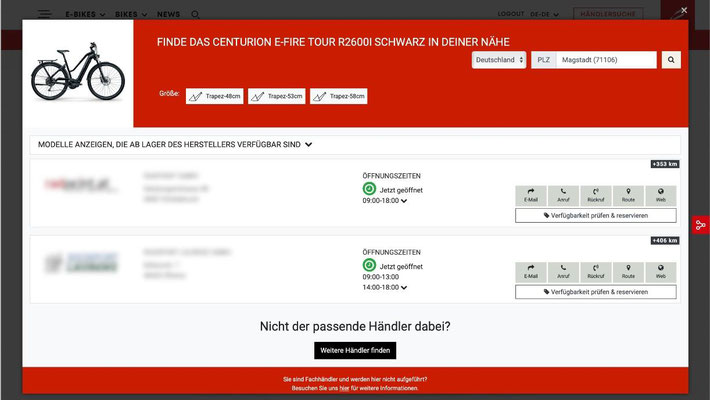The width and height of the screenshot is (710, 400).
Task: Expand opening hours 14:00-18:00 for second dealer
Action: point(384,287)
